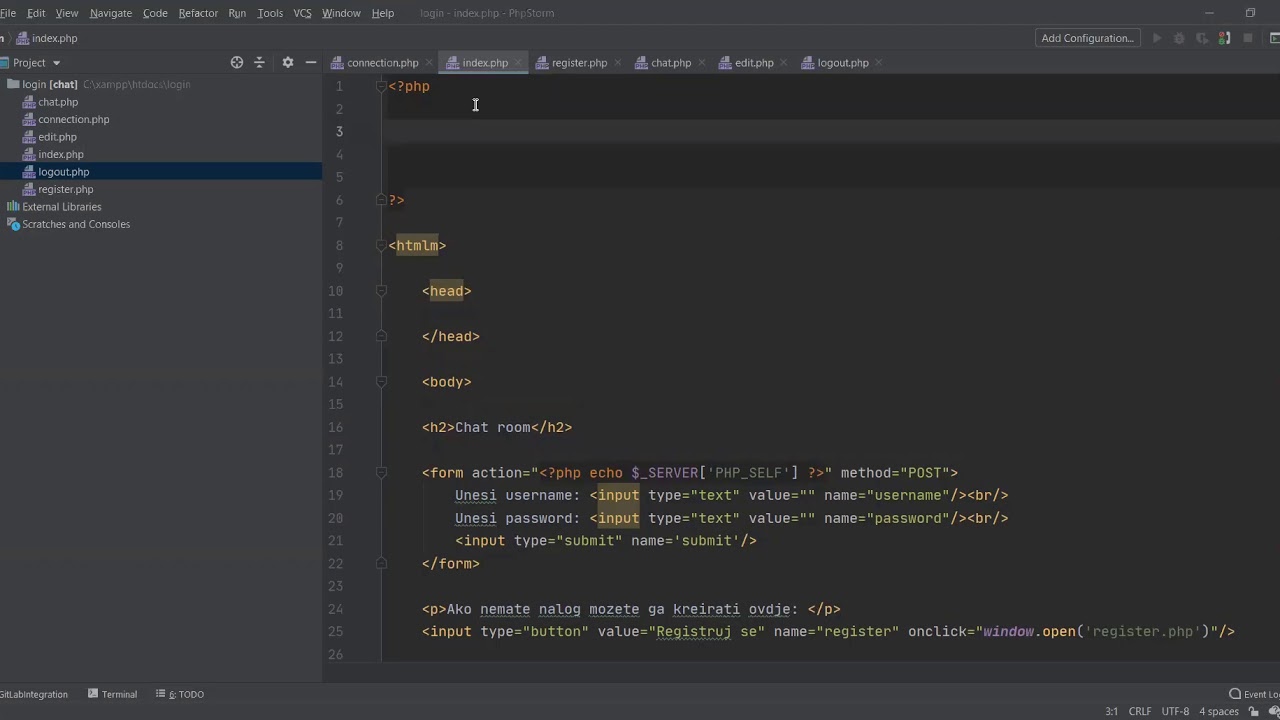Click the index.php breadcrumb
Image resolution: width=1280 pixels, height=720 pixels.
click(x=54, y=38)
